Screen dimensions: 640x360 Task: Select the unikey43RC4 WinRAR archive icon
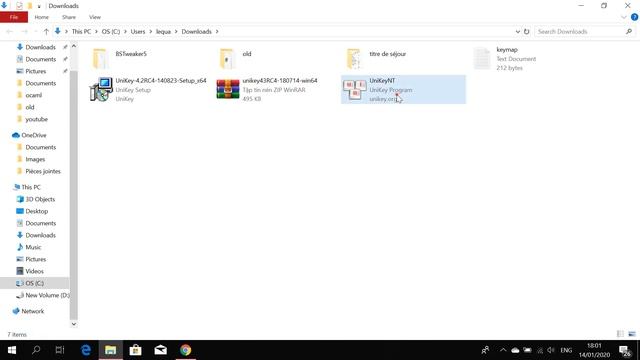tap(228, 89)
